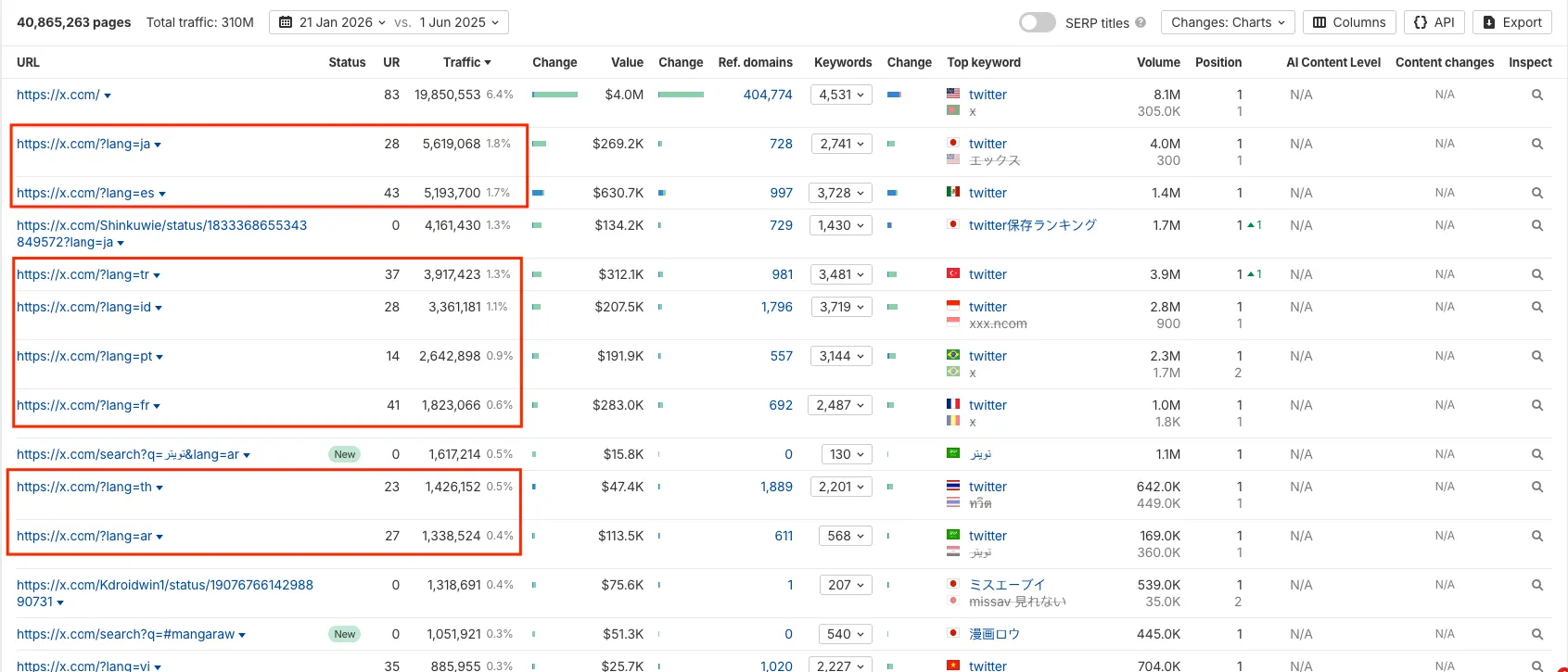Image resolution: width=1568 pixels, height=672 pixels.
Task: Click the traffic change bar for x.com/
Action: [x=555, y=95]
